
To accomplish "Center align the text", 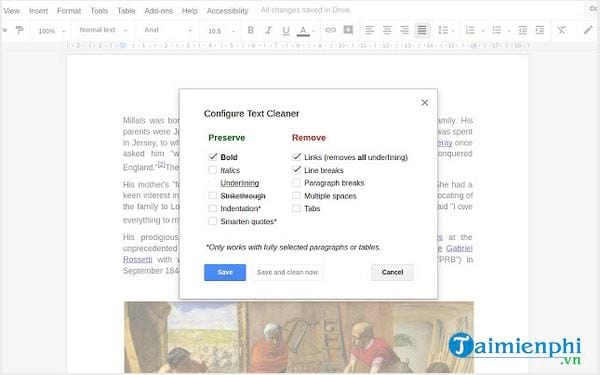I will pyautogui.click(x=387, y=30).
